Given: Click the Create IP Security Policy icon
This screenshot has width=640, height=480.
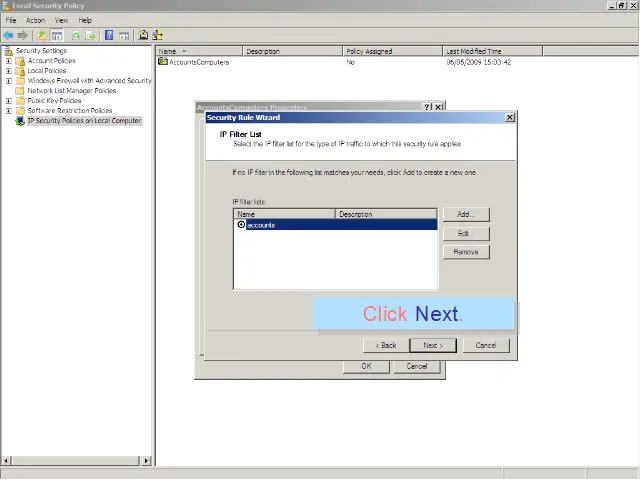Looking at the screenshot, I should coord(143,35).
